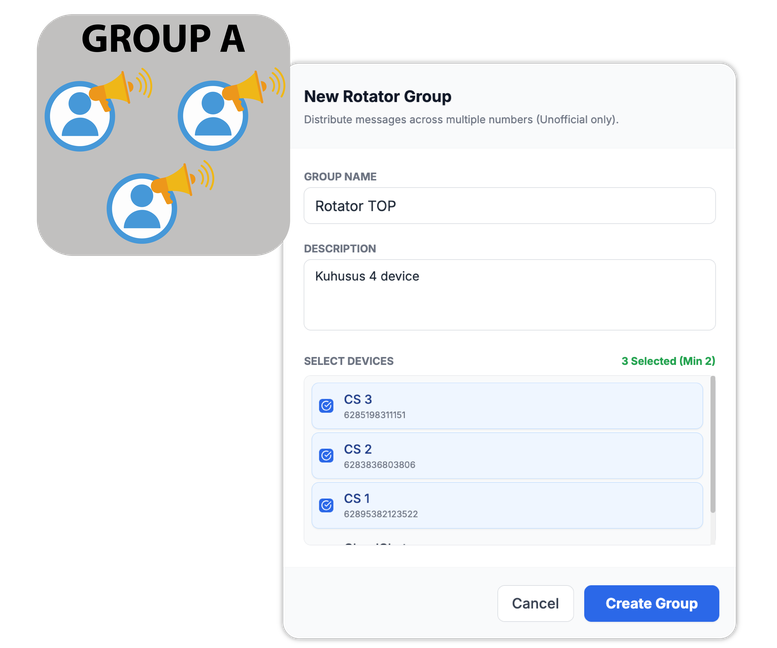Screen dimensions: 777x648
Task: Click the Group Name field containing Rotator TOP
Action: 509,206
